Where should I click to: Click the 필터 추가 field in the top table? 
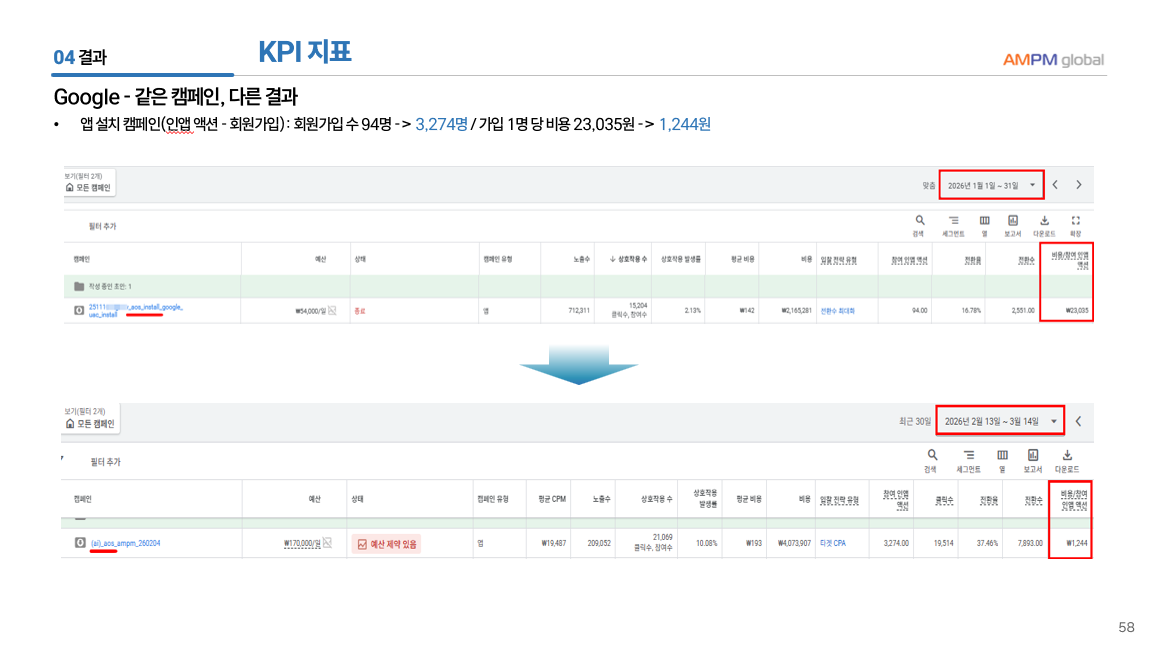[101, 226]
